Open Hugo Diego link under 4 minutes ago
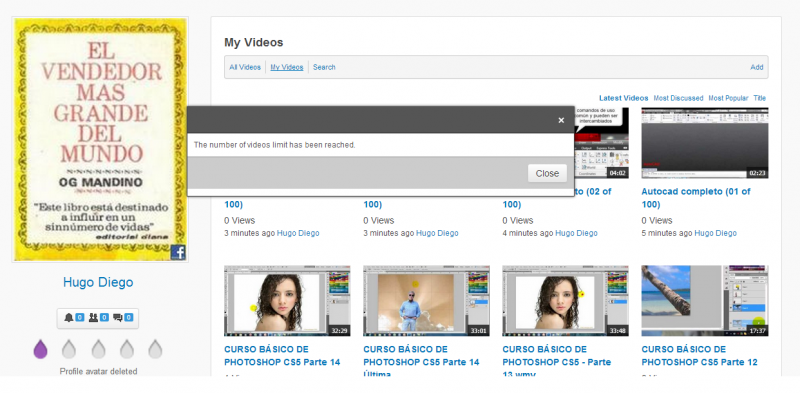The width and height of the screenshot is (800, 393). click(x=576, y=233)
